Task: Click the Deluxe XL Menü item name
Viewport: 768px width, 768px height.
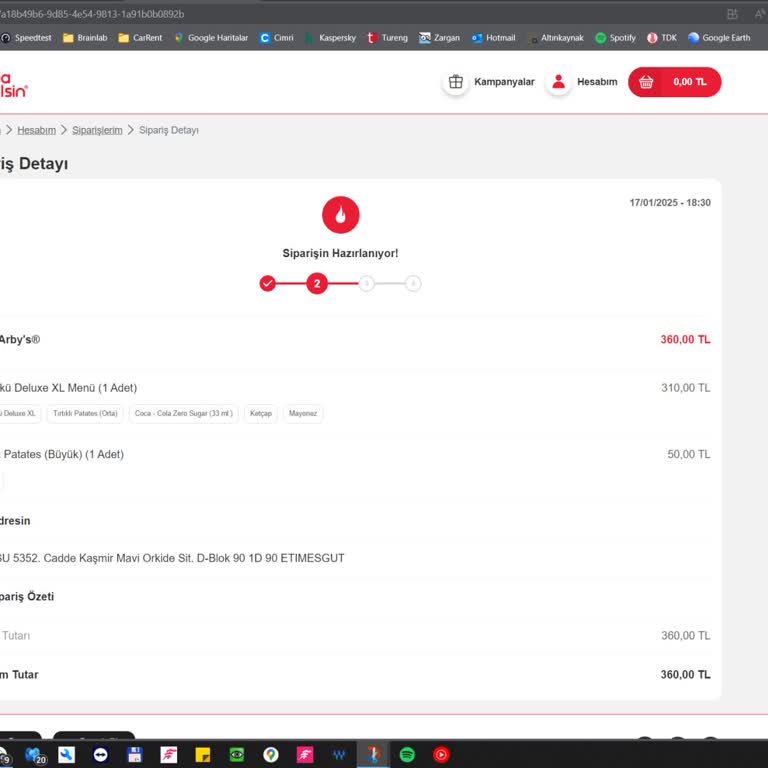Action: tap(69, 388)
